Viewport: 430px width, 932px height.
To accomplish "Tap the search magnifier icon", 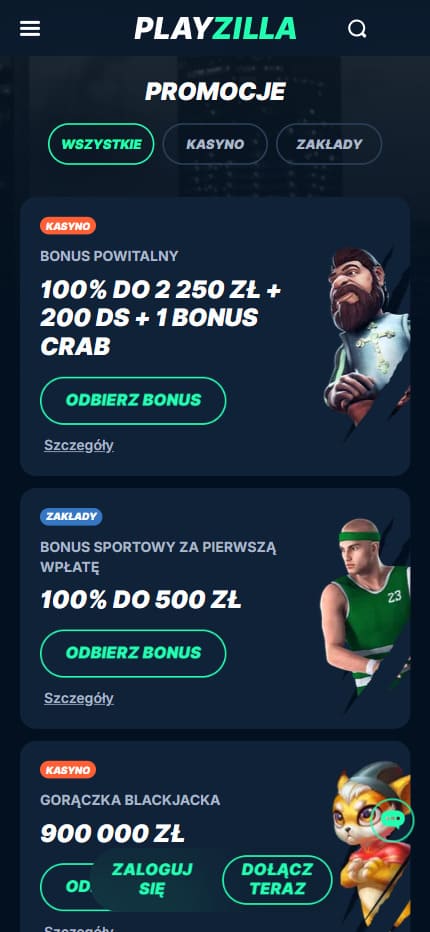I will pyautogui.click(x=357, y=29).
